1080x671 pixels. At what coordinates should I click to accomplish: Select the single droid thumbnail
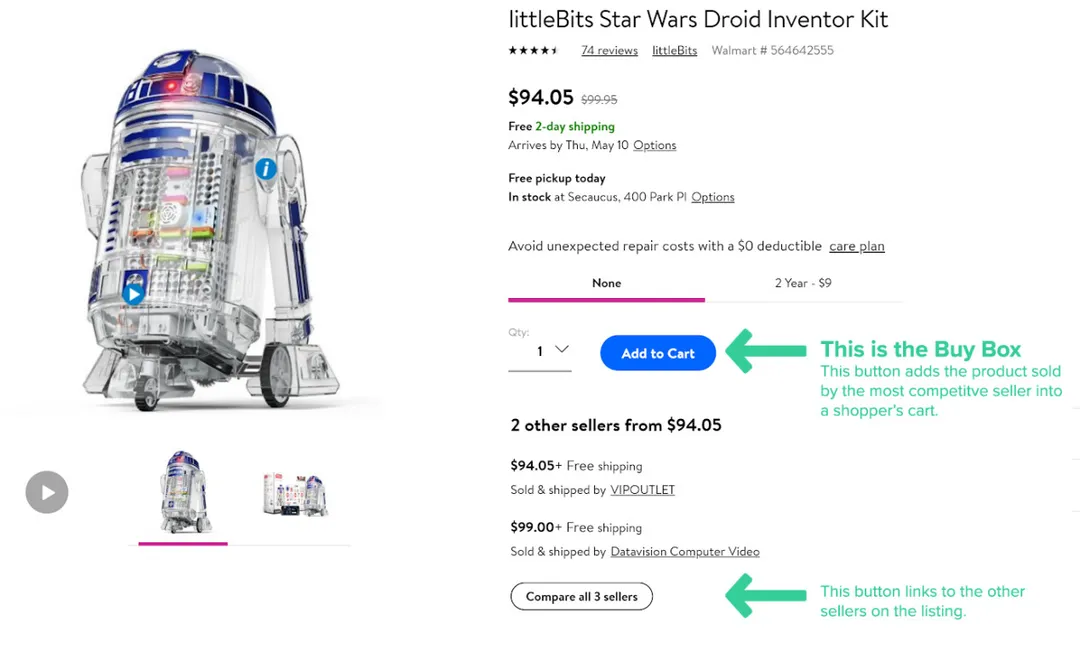183,492
